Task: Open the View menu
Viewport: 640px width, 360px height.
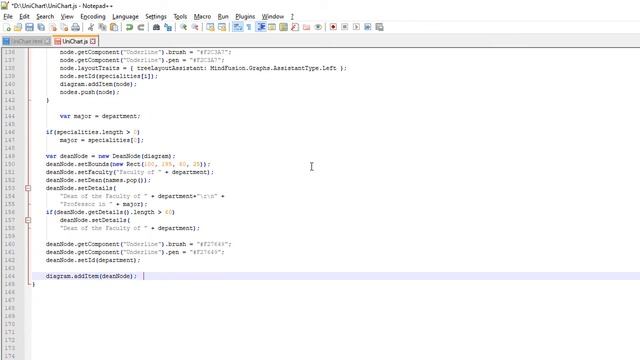Action: 67,16
